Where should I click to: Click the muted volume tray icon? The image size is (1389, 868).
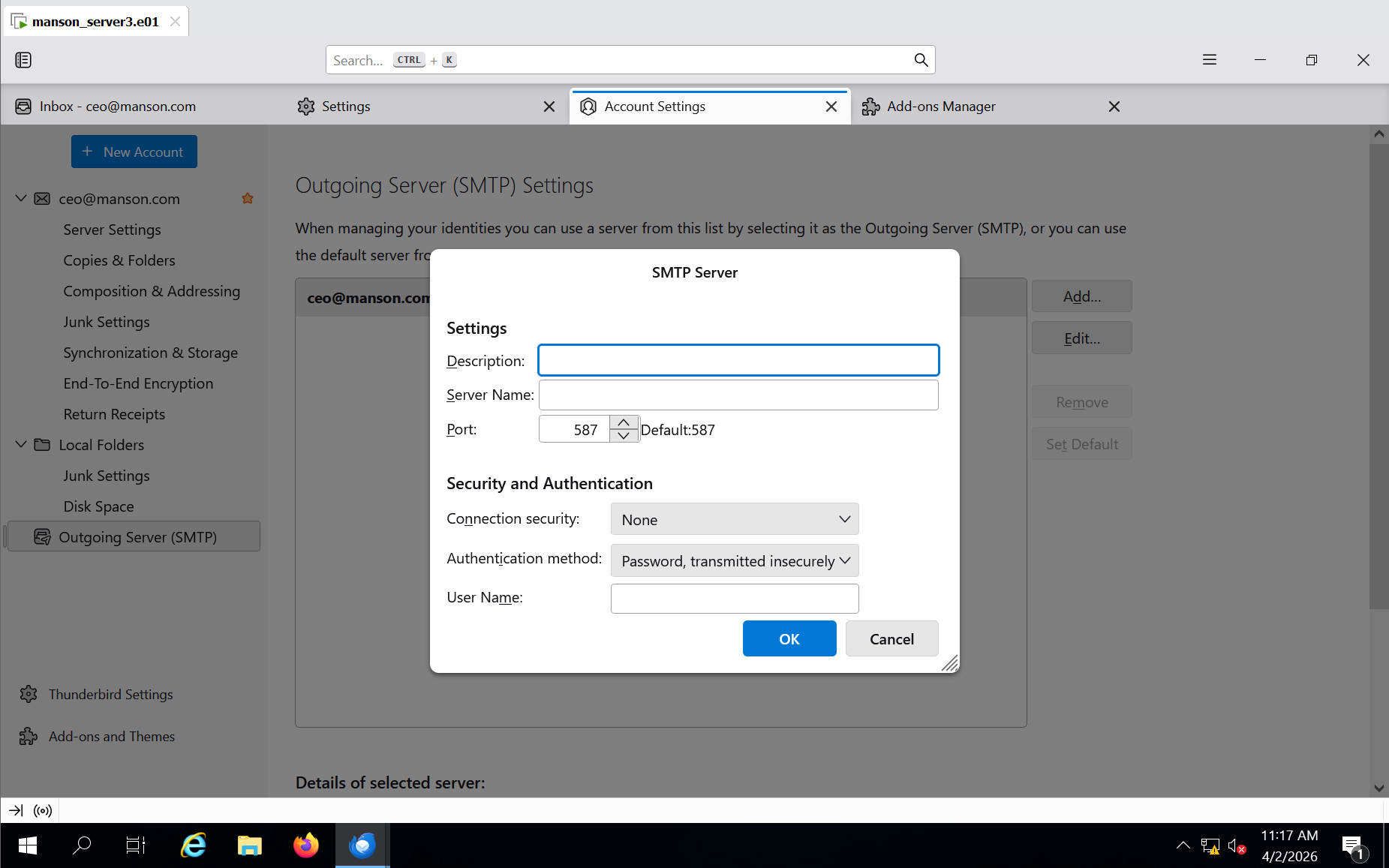pos(1237,846)
